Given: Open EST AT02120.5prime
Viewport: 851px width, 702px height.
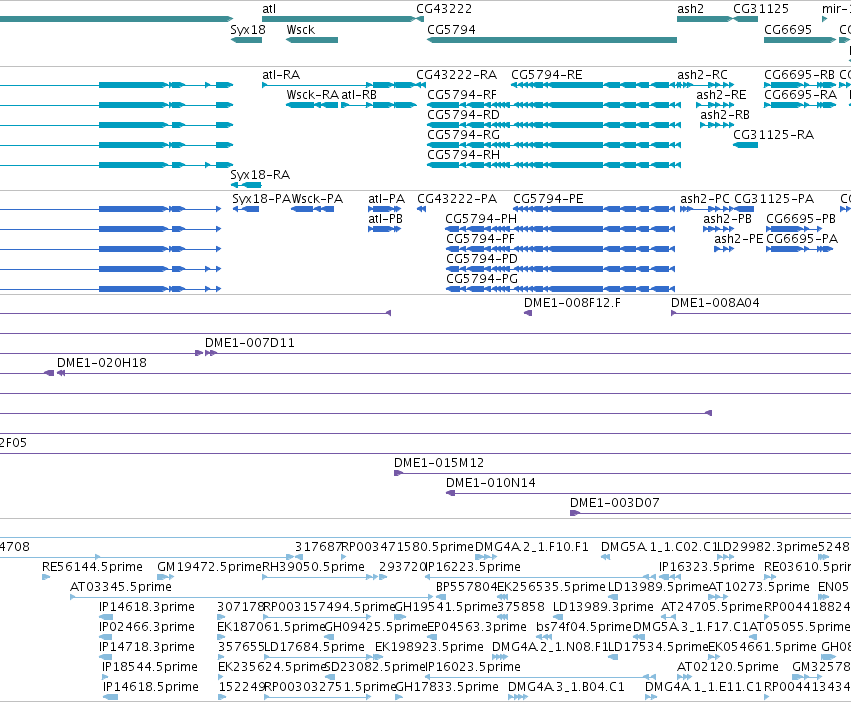Looking at the screenshot, I should (x=728, y=668).
